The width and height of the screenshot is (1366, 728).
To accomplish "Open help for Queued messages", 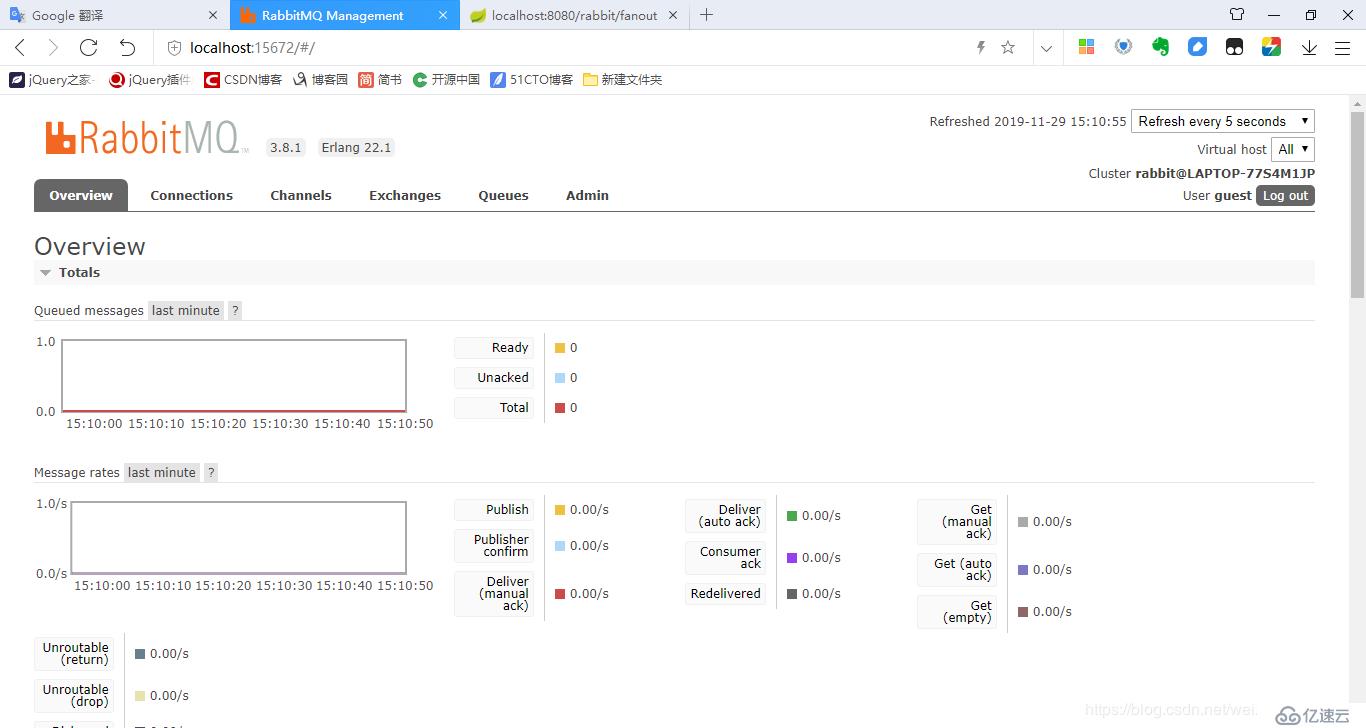I will click(x=235, y=311).
